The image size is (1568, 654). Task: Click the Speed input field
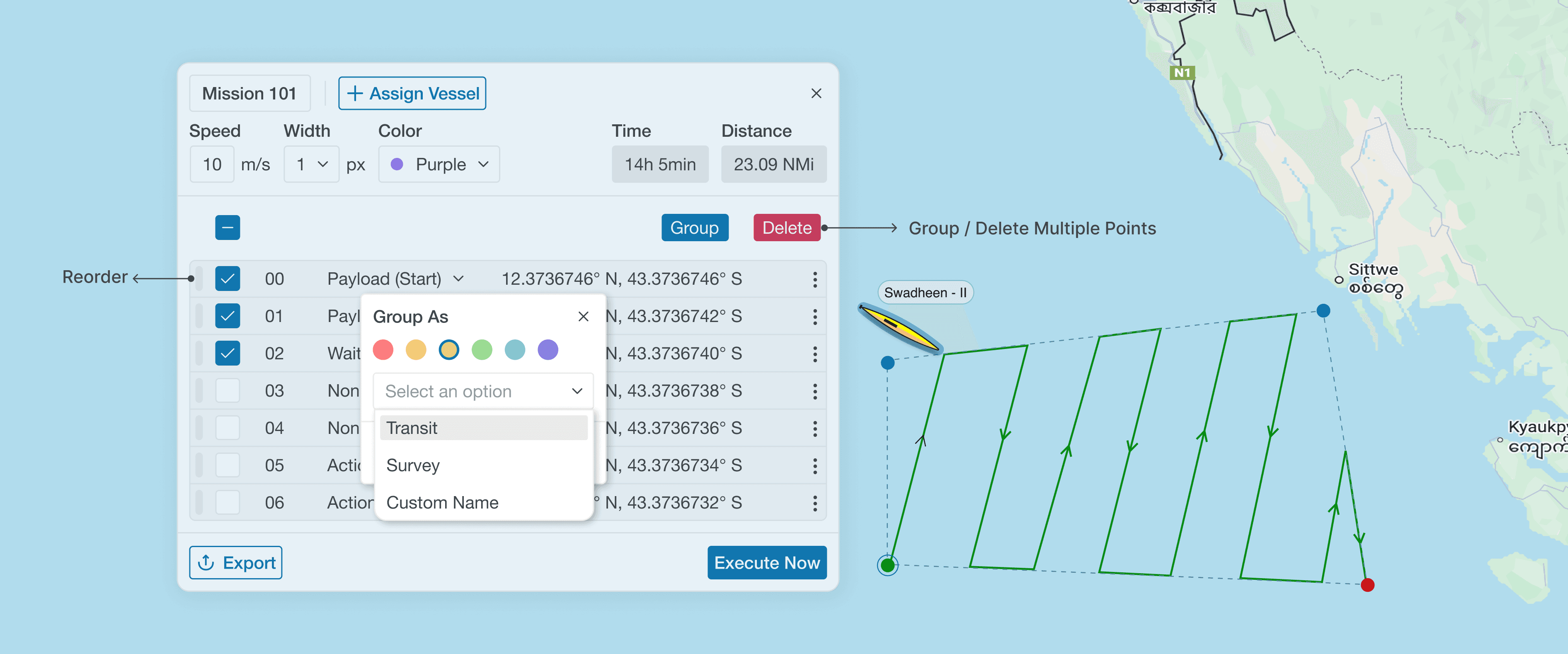(x=212, y=164)
